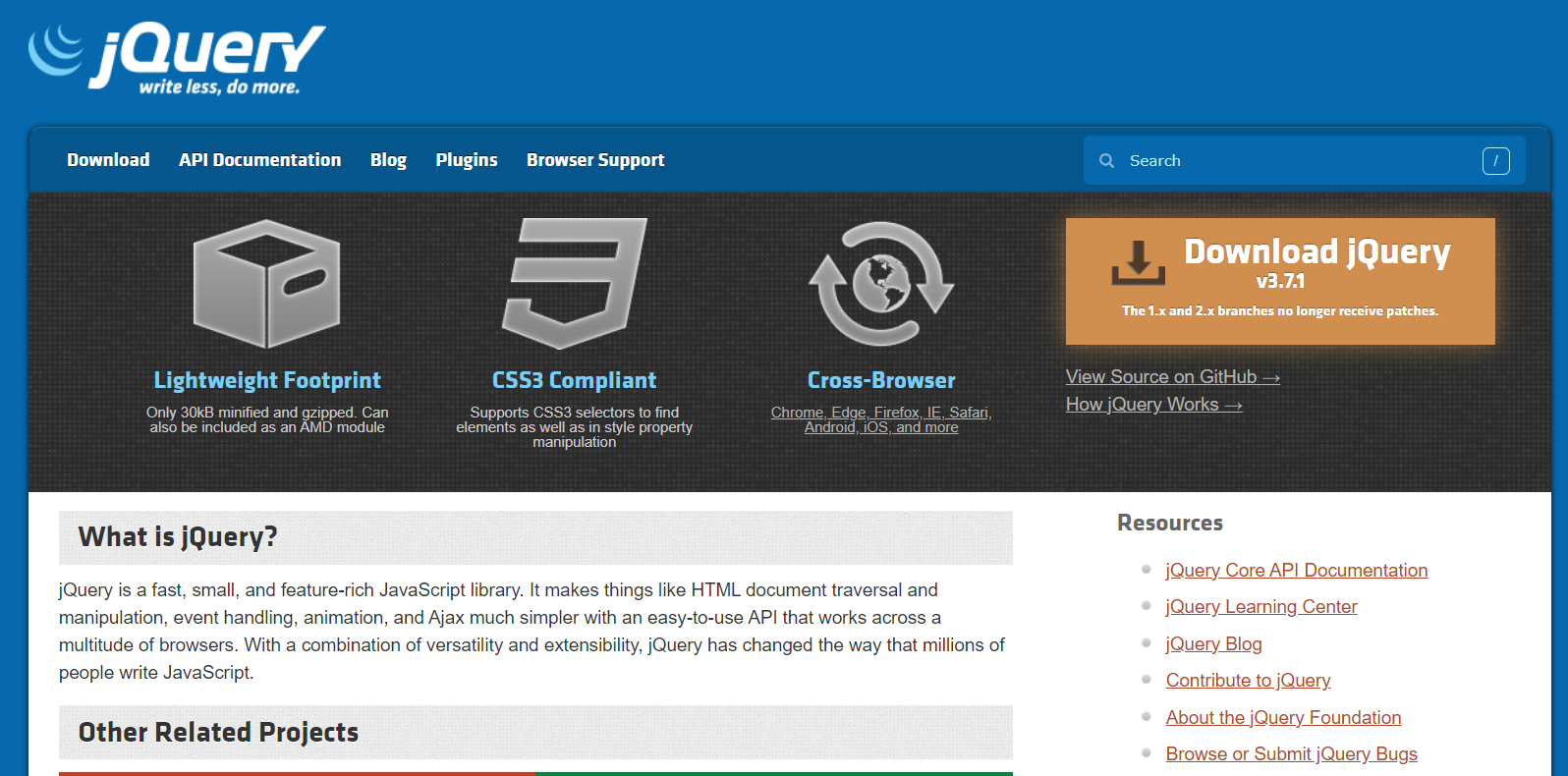Open View Source on GitHub link
Screen dimensions: 1568x776
pyautogui.click(x=1173, y=377)
